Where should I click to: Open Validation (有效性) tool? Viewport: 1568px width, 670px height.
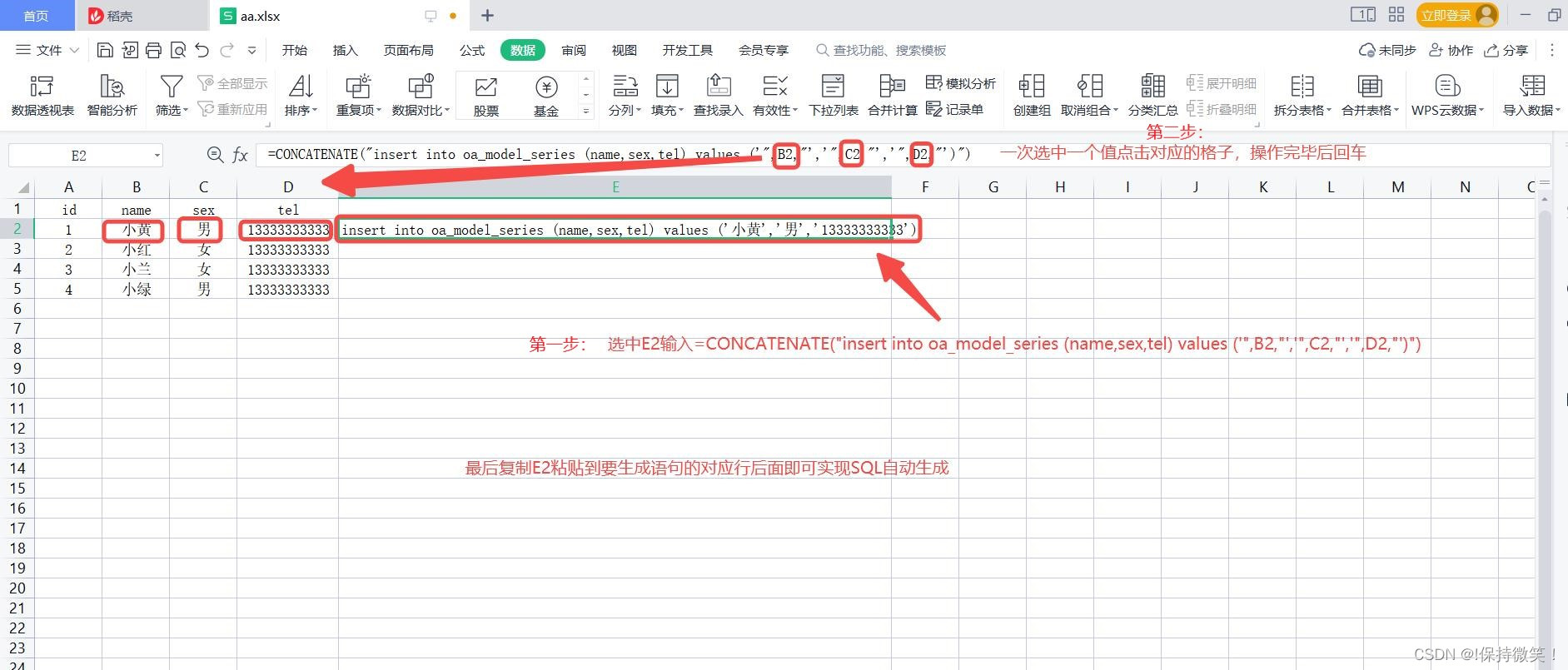774,95
